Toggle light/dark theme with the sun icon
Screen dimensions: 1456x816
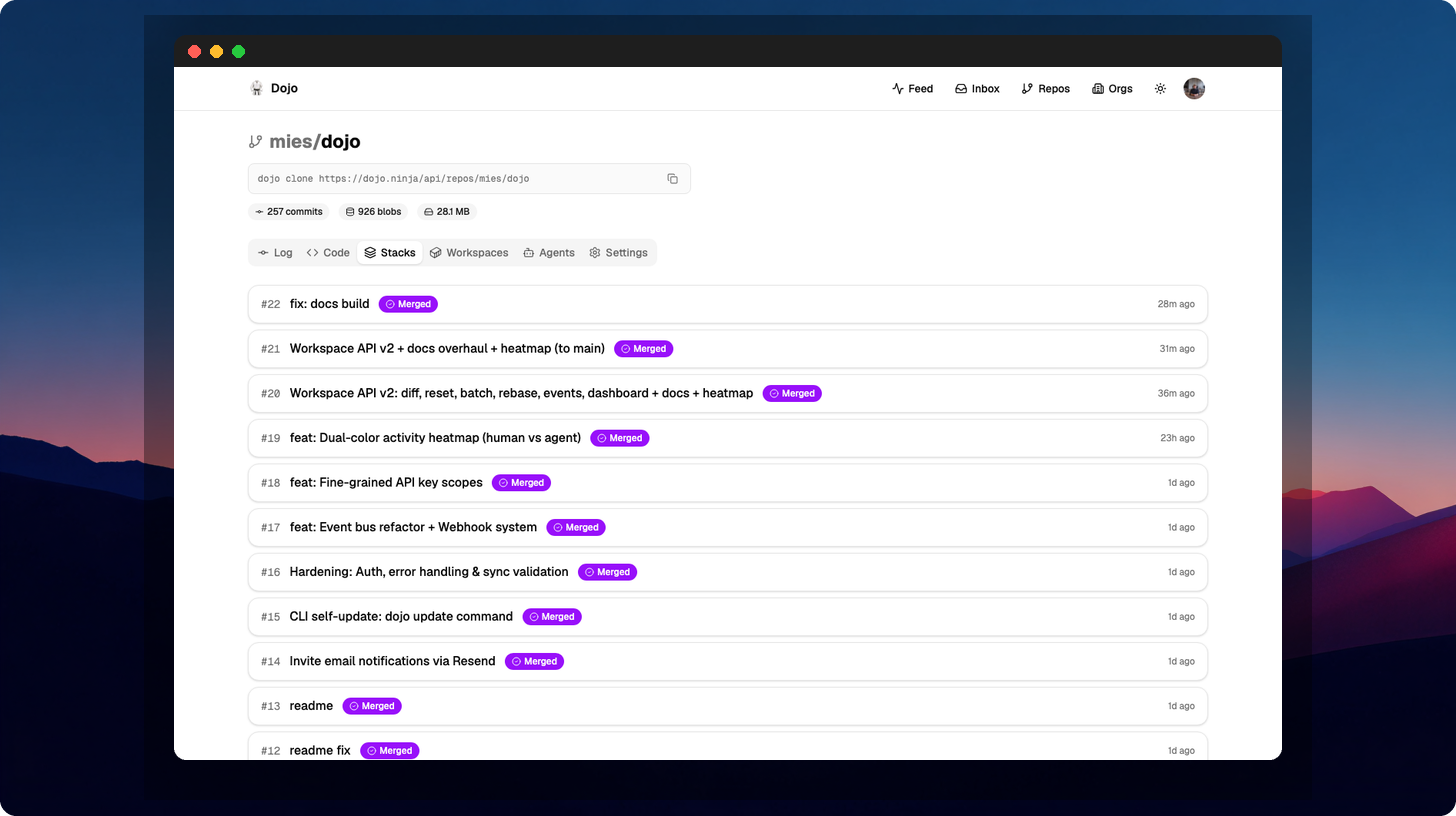point(1159,88)
